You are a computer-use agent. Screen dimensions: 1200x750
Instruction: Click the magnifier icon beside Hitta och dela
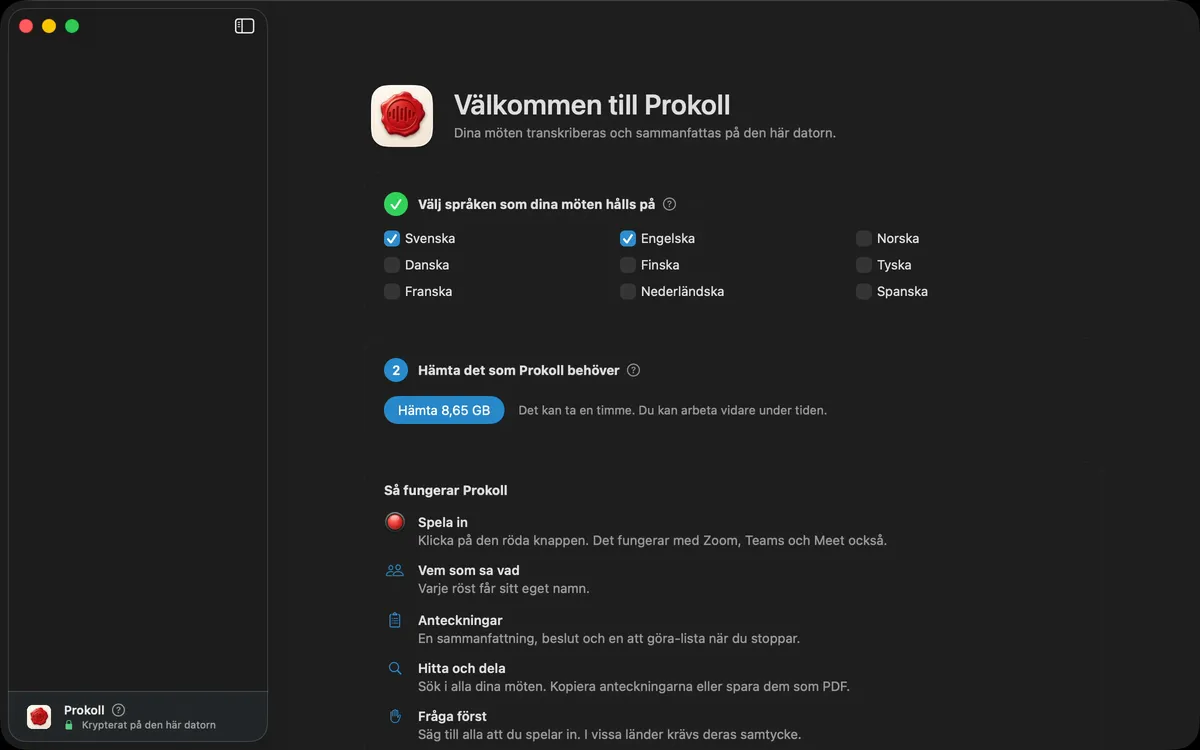point(395,668)
